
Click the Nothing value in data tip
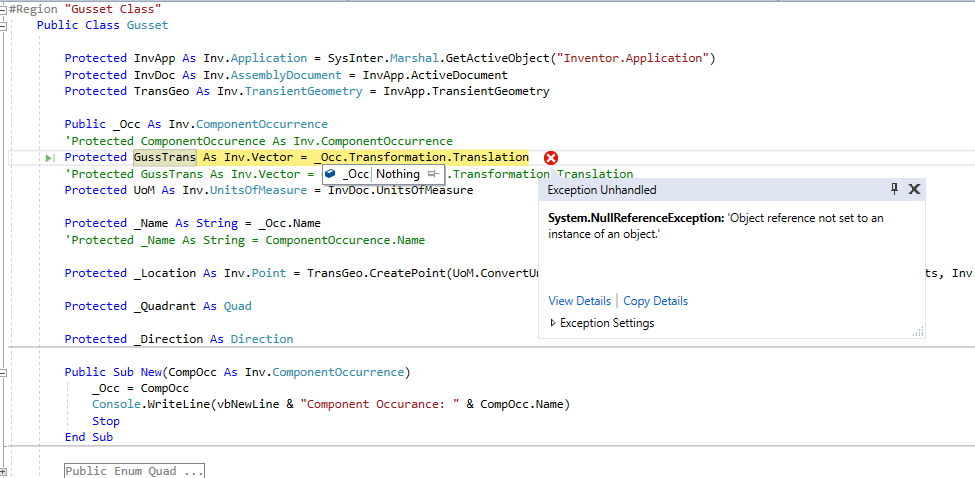pyautogui.click(x=398, y=174)
